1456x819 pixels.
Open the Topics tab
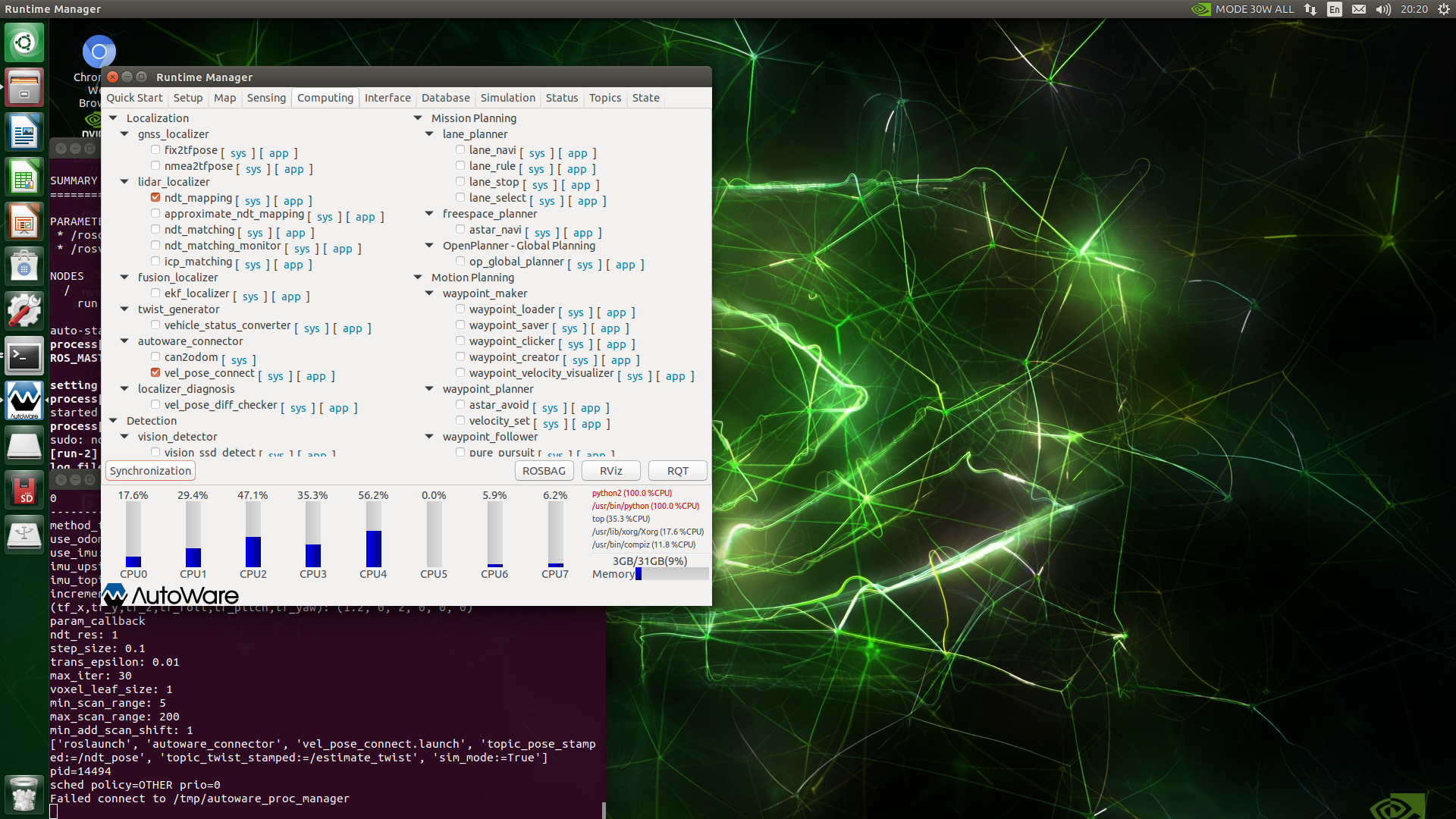pos(605,98)
